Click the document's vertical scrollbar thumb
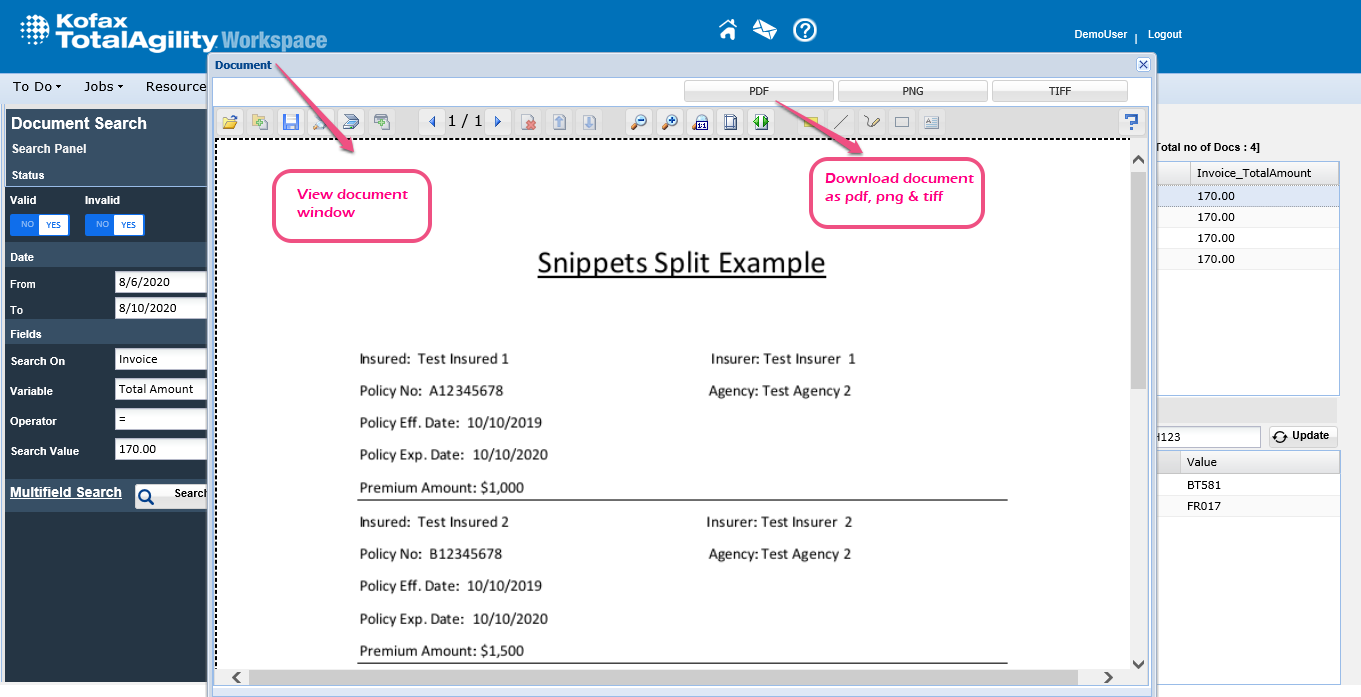 (1138, 280)
